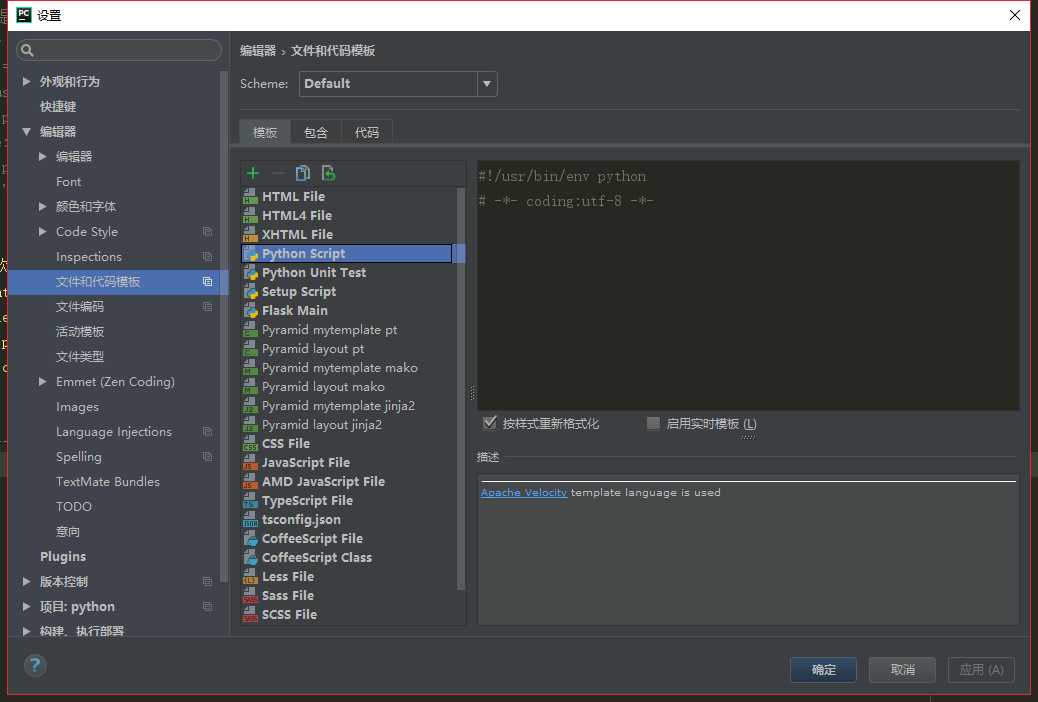This screenshot has width=1038, height=702.
Task: Click the copy template icon
Action: (x=303, y=174)
